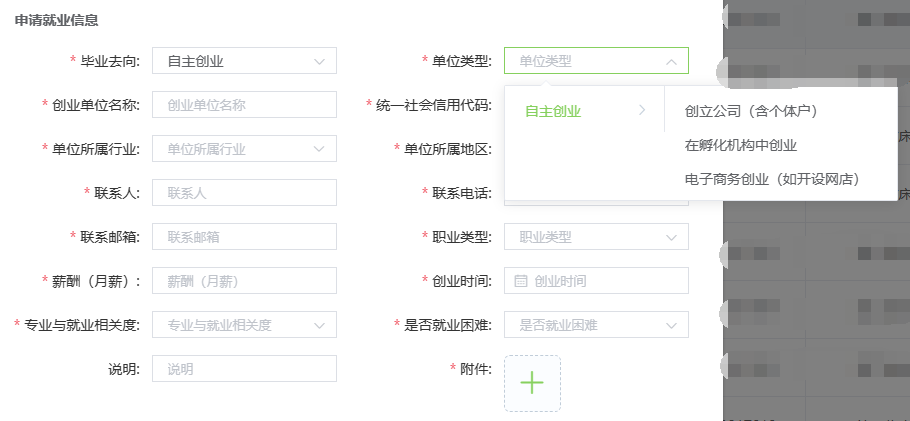910x421 pixels.
Task: Click the 联系邮箱 input box
Action: click(x=244, y=237)
